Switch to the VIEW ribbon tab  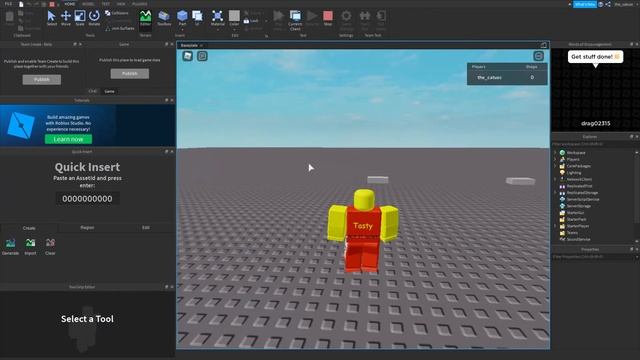point(121,4)
